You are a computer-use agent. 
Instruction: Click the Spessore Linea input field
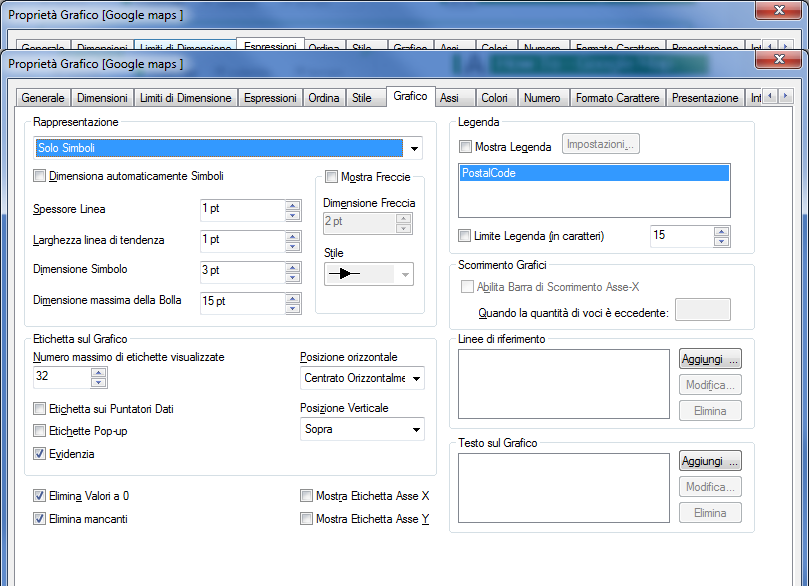click(242, 210)
